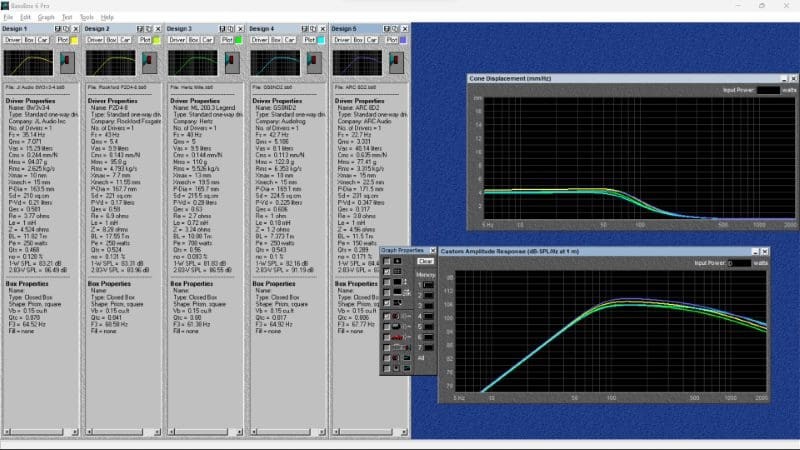The width and height of the screenshot is (800, 450).
Task: Open the Edit menu
Action: point(26,17)
